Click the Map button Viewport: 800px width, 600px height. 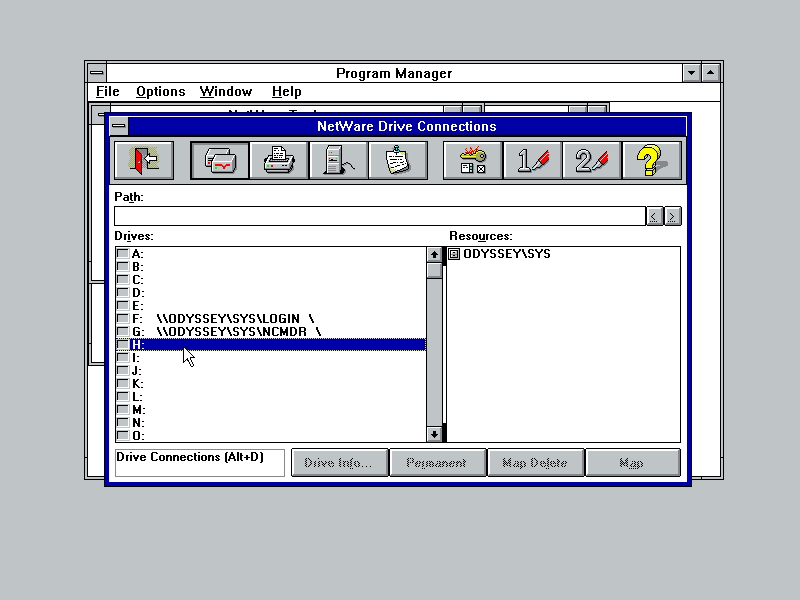tap(633, 463)
